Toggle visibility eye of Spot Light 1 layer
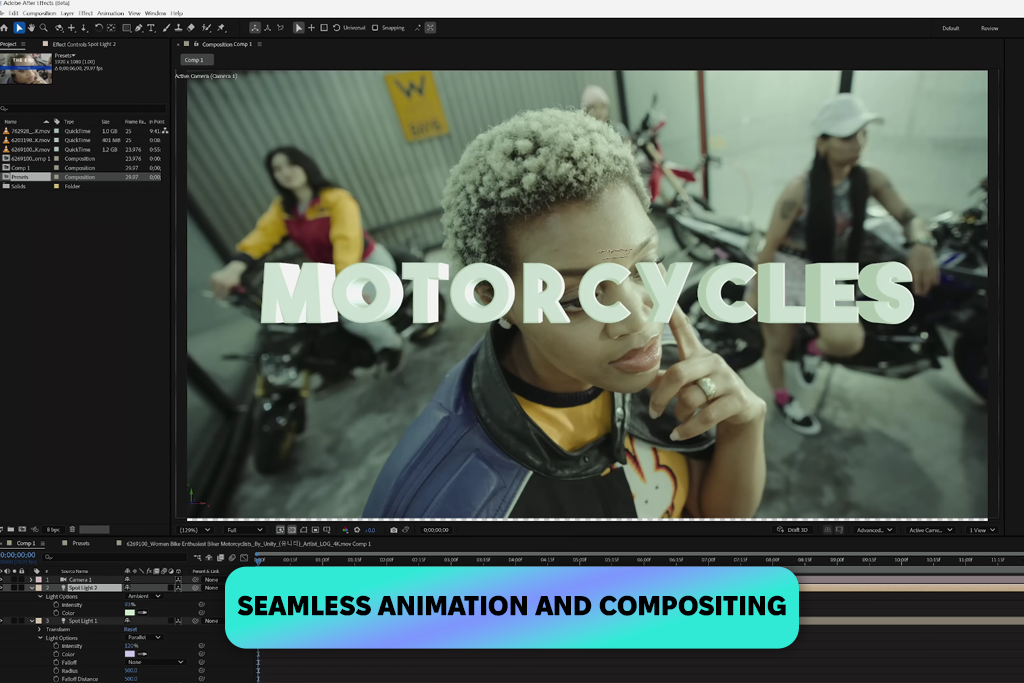Screen dimensions: 1024x683 tap(2, 621)
